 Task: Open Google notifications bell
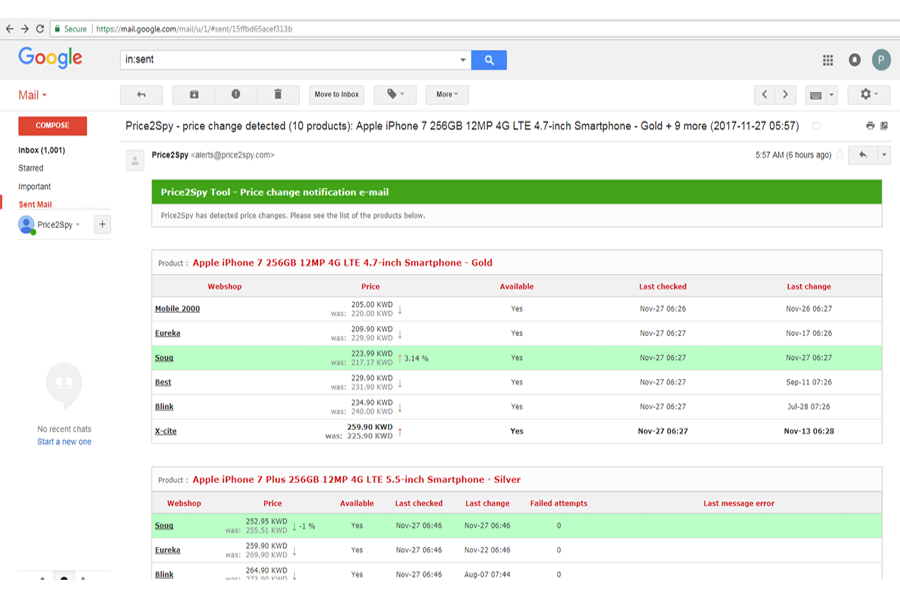[x=855, y=60]
